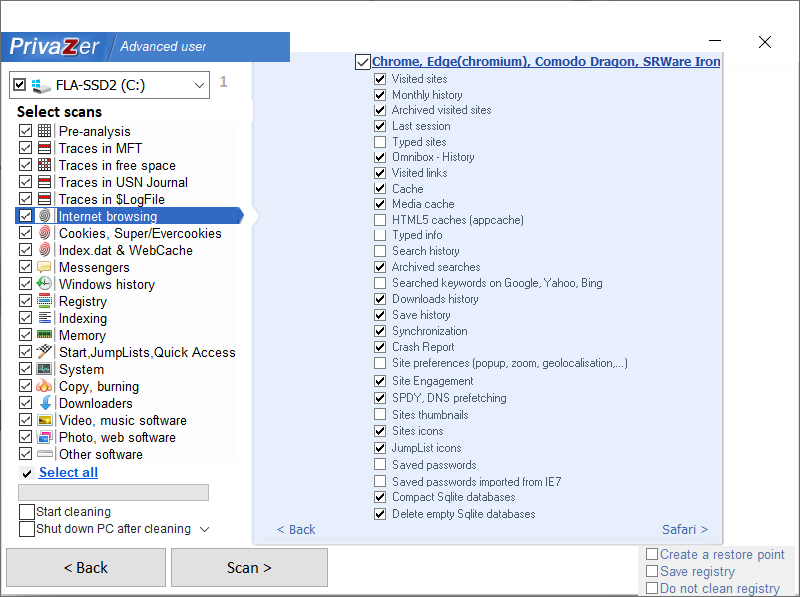Uncheck the Downloads history checkbox
The width and height of the screenshot is (800, 597).
pyautogui.click(x=380, y=299)
